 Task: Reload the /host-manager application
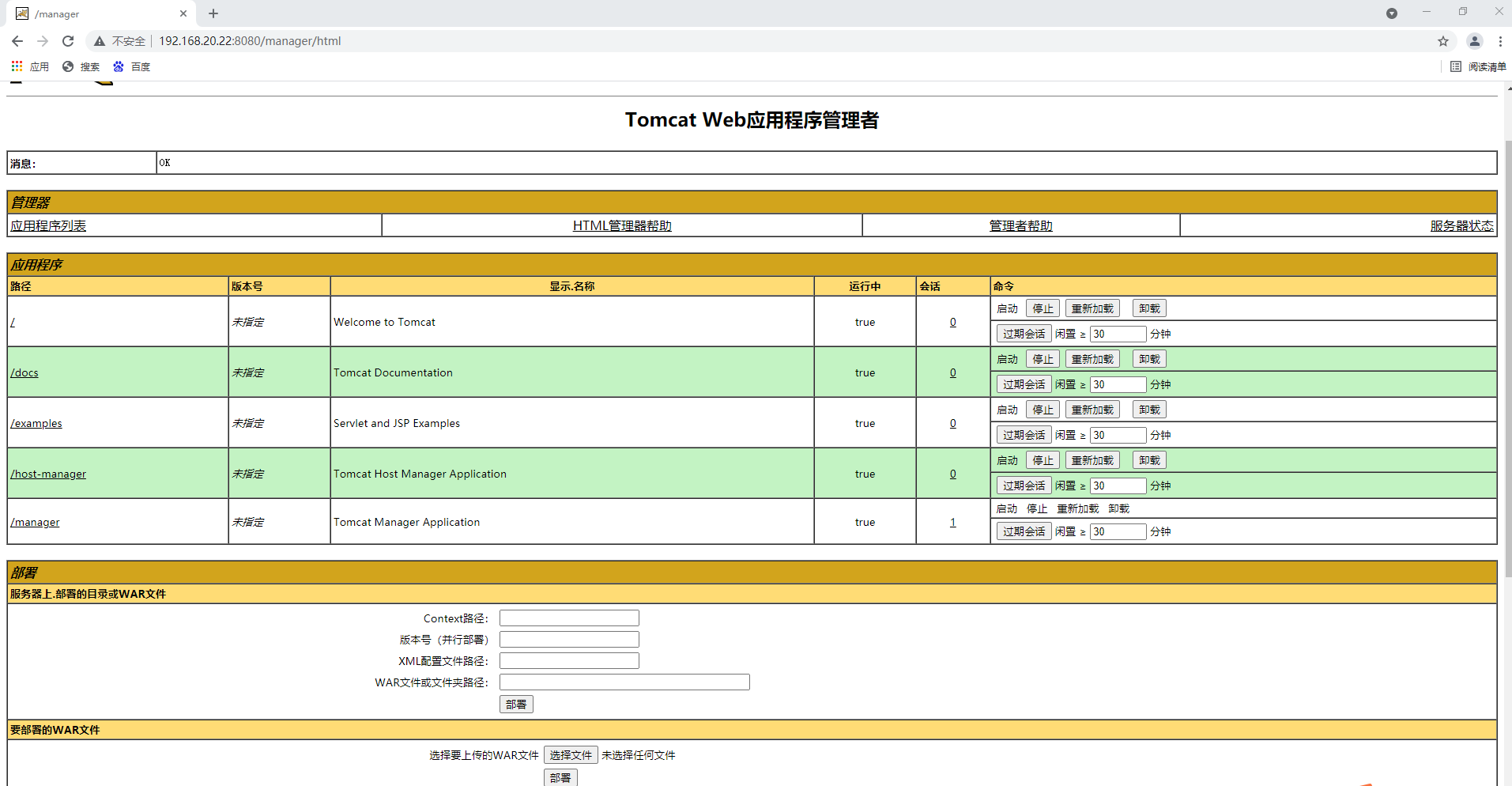point(1092,460)
